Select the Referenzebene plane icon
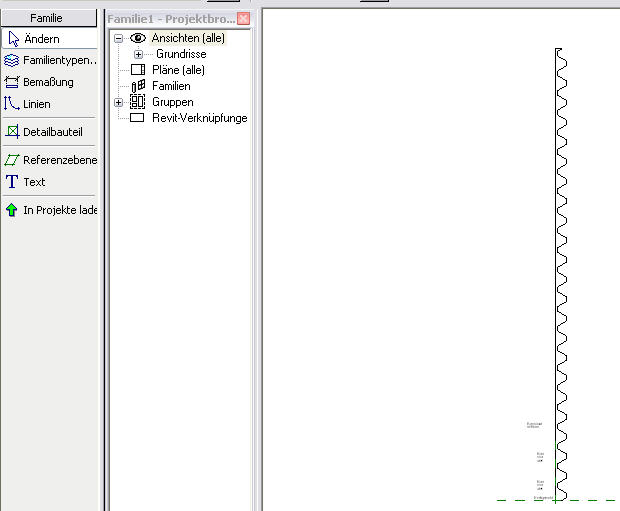Viewport: 620px width, 511px height. (x=12, y=160)
